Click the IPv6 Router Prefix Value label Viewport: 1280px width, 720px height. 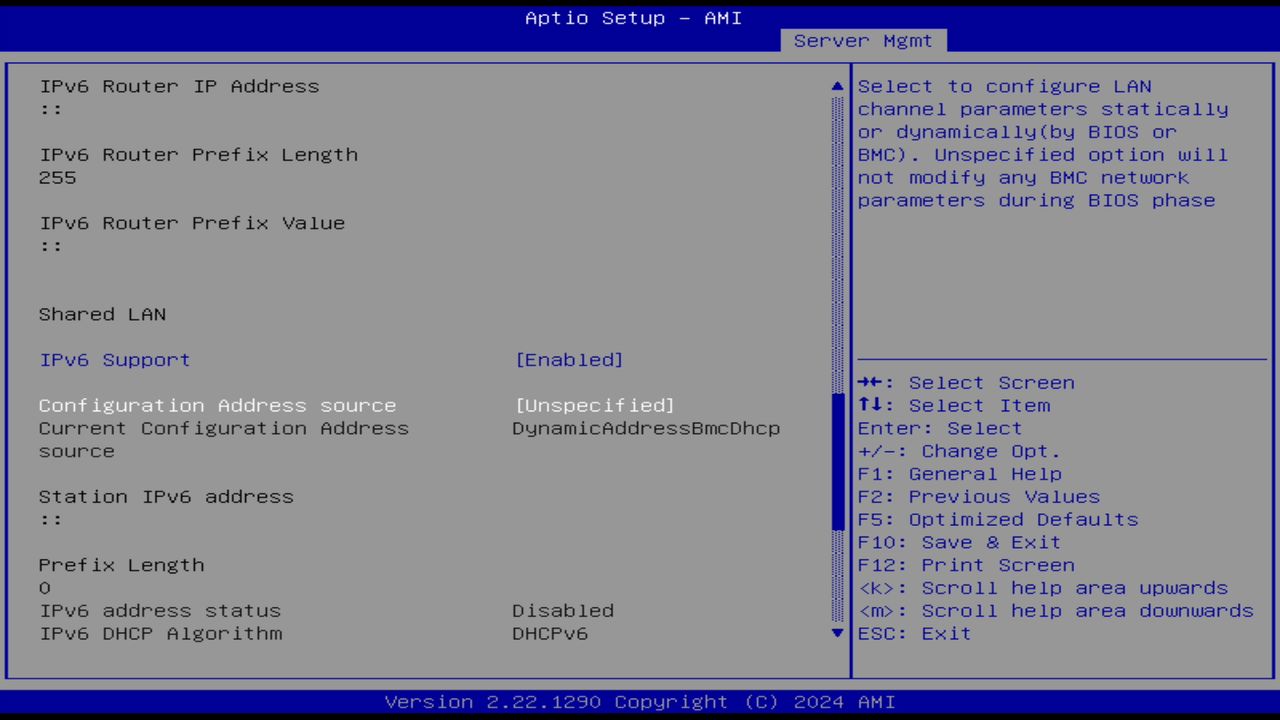(x=192, y=223)
